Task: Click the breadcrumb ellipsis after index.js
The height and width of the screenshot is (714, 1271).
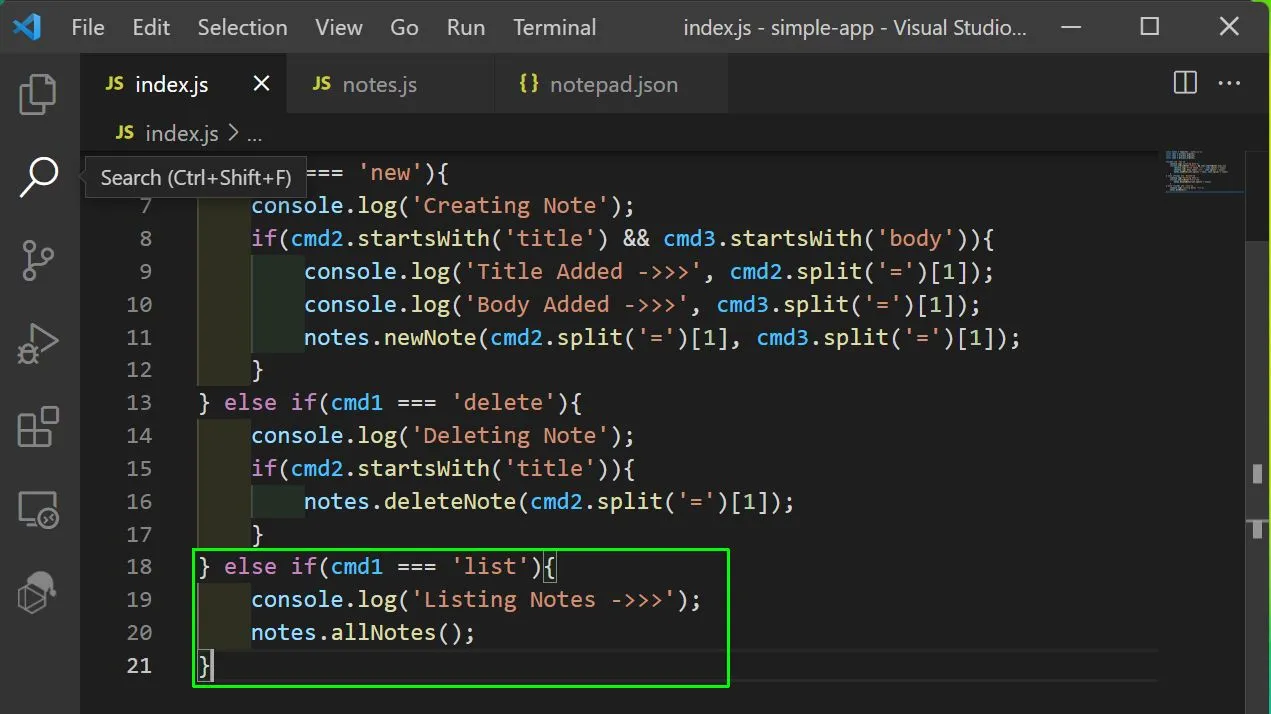Action: tap(254, 134)
